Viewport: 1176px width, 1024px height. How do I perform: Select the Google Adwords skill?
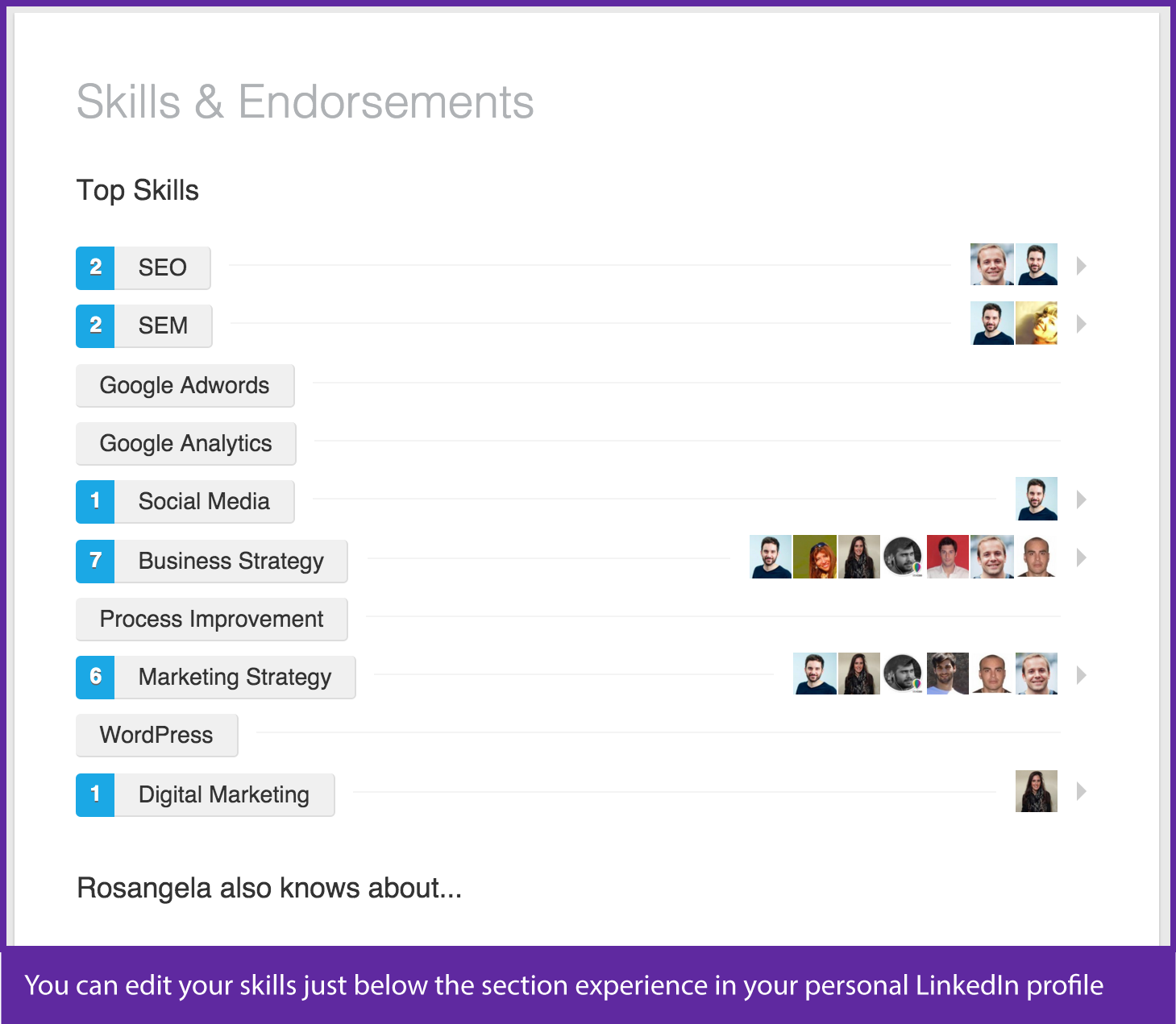tap(185, 385)
